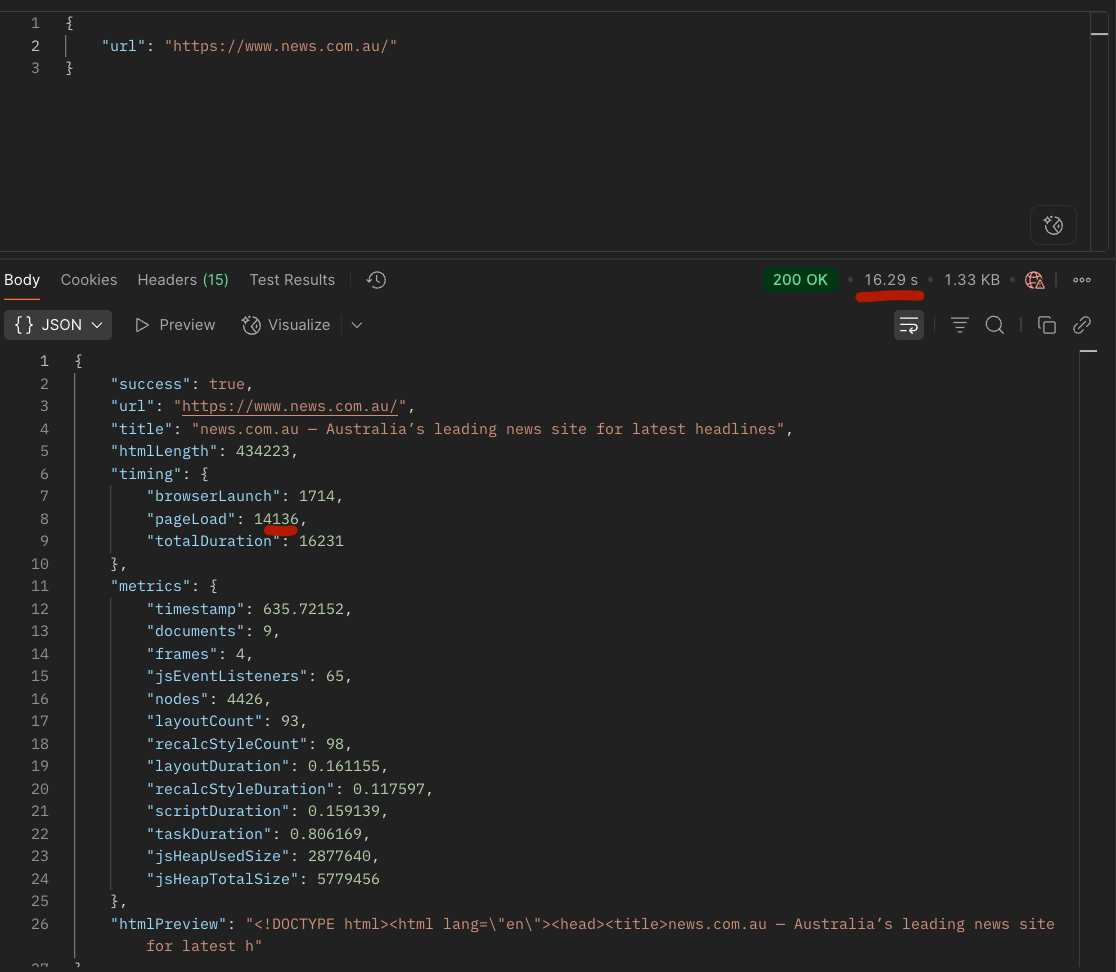Click the request body url value string

coord(281,46)
